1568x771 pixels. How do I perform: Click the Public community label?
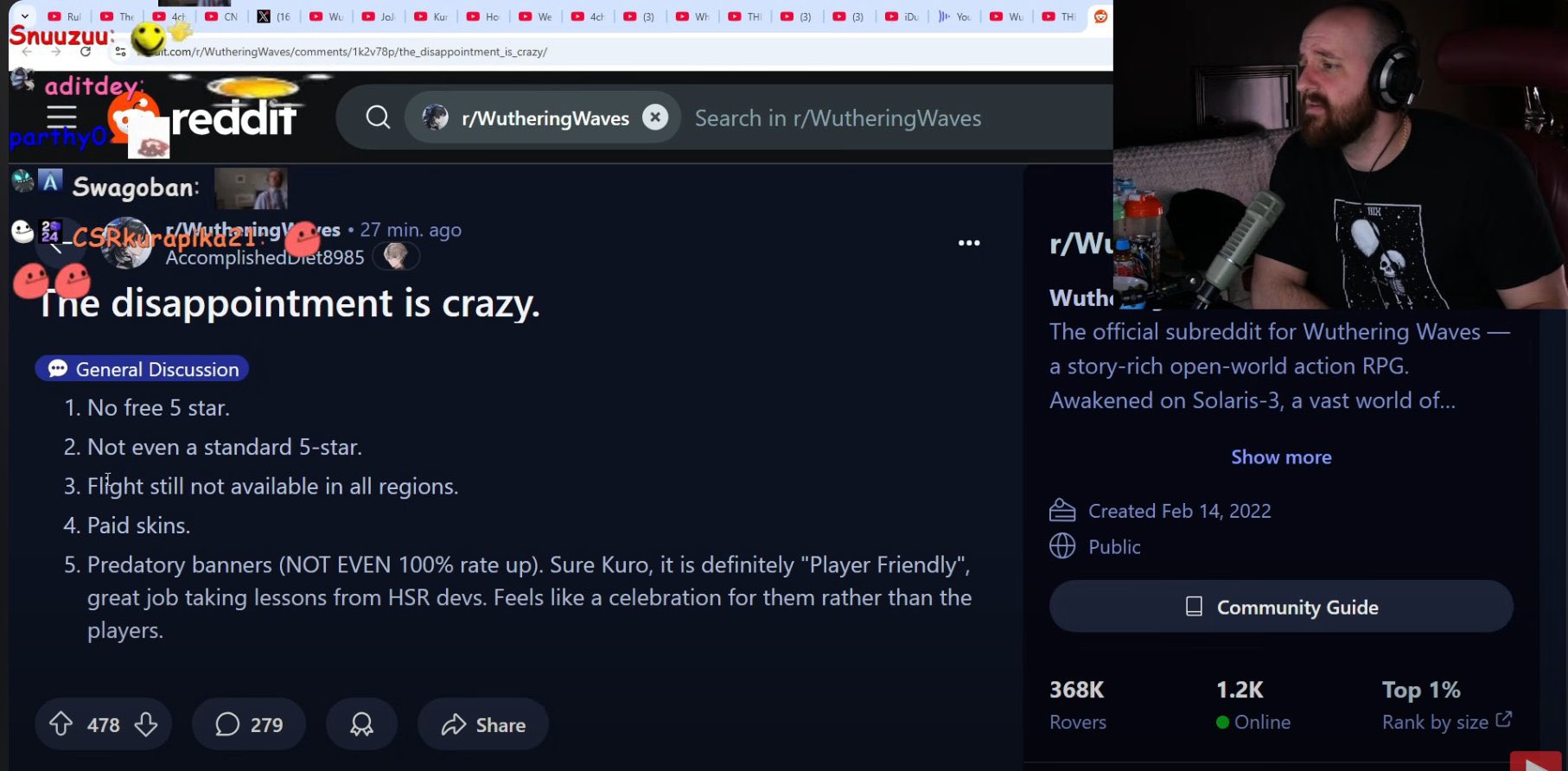point(1114,547)
